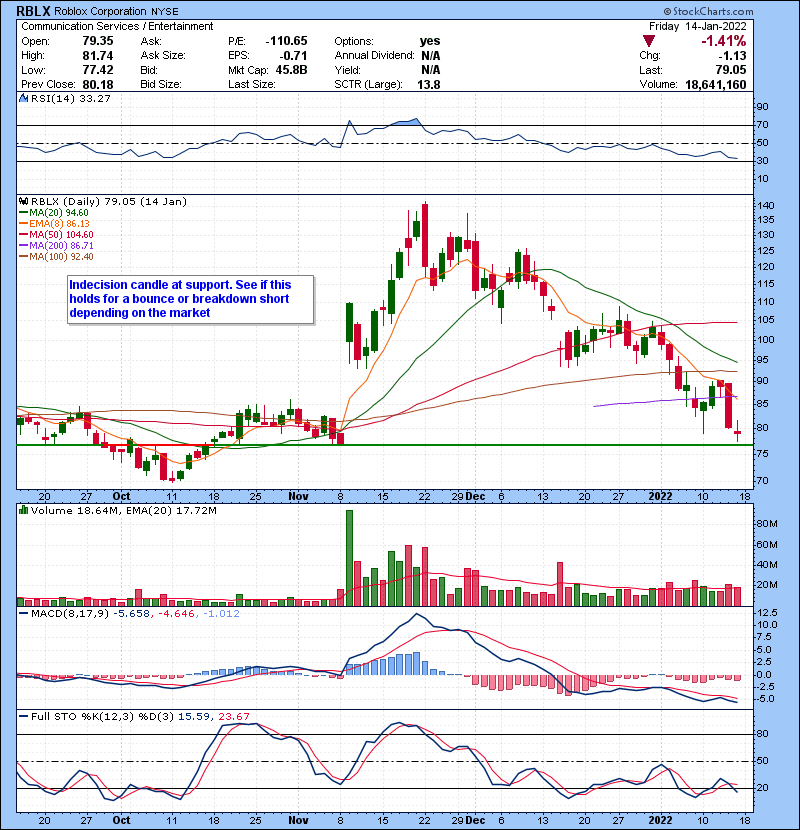Click the tallest green volume bar in November

pyautogui.click(x=349, y=558)
